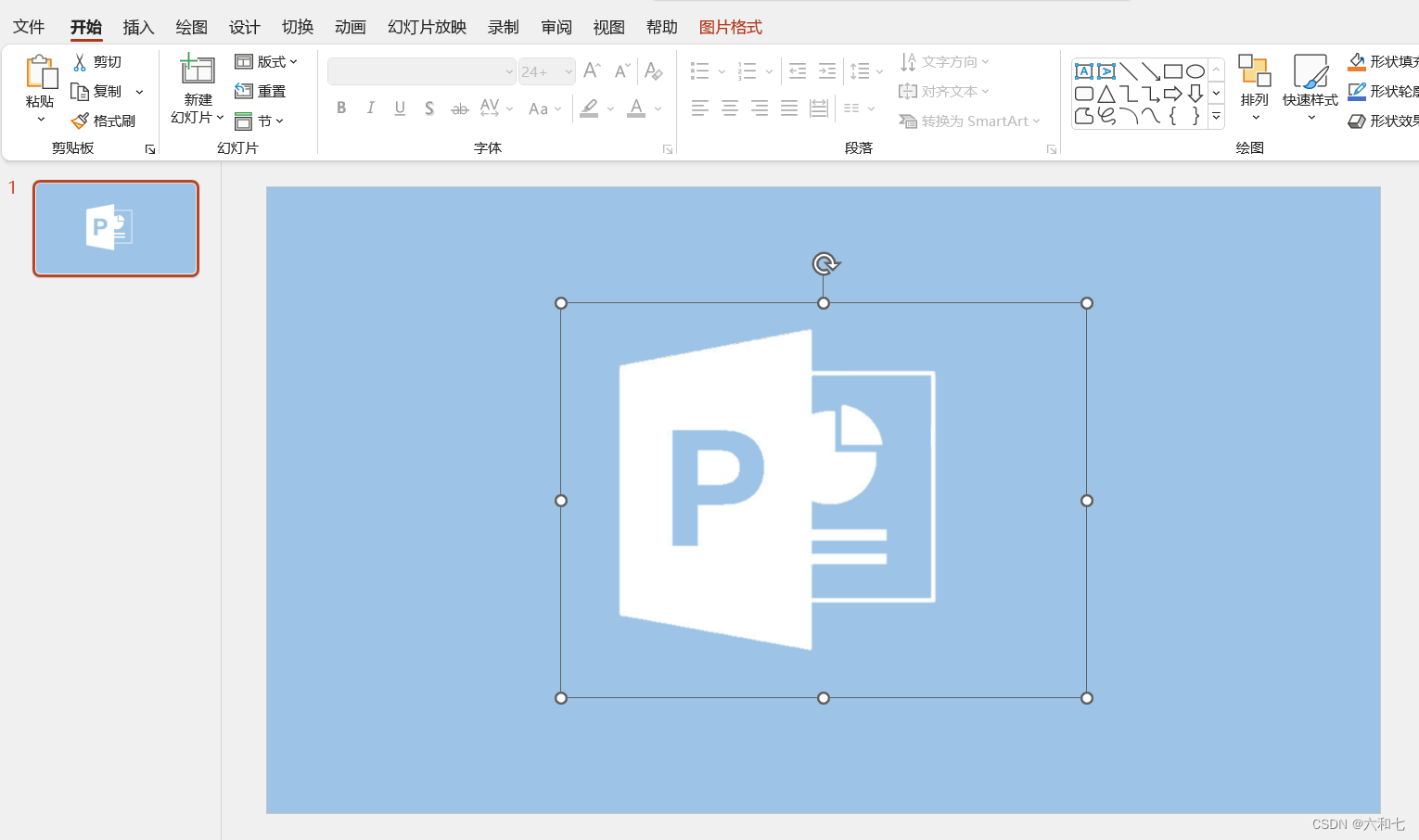Open the font name combo box

422,71
